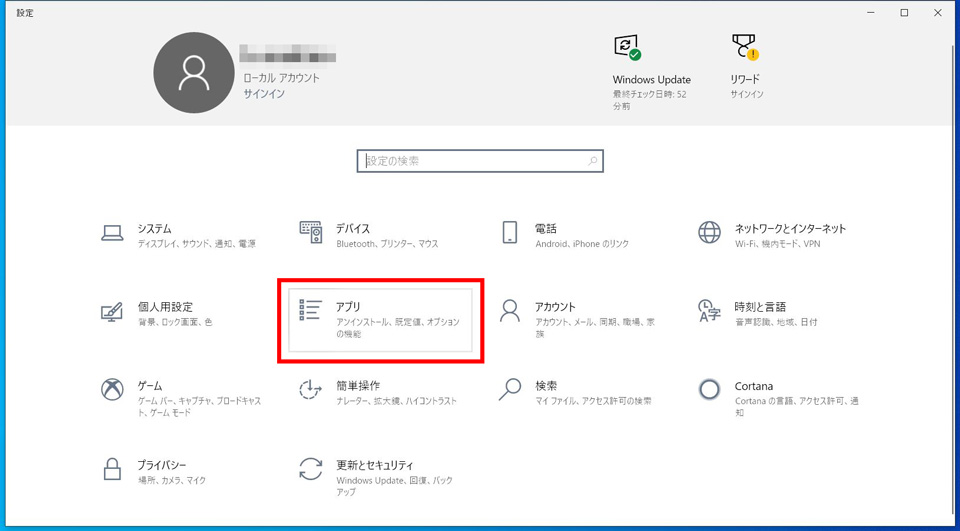This screenshot has width=960, height=531.
Task: Open アプリ settings title
Action: pyautogui.click(x=348, y=307)
